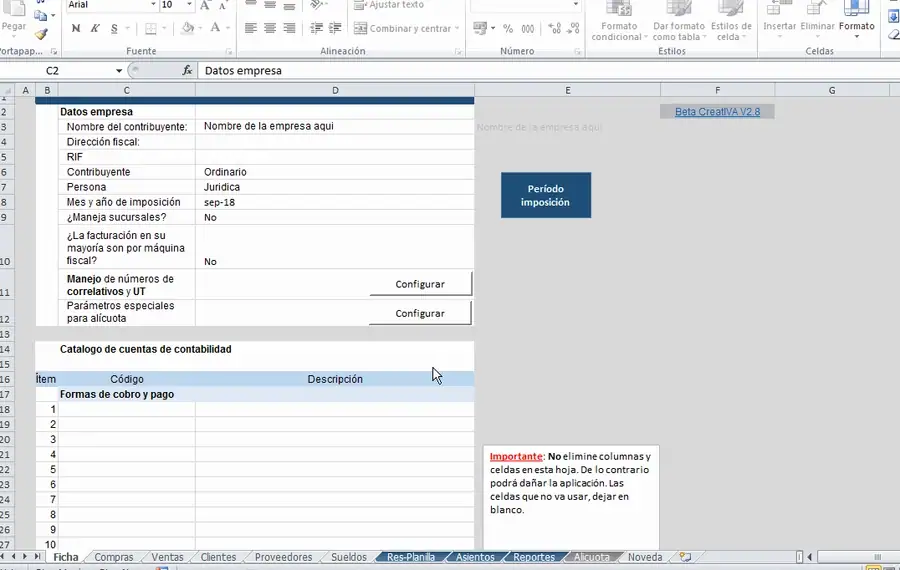
Task: Click the insert function fx icon
Action: [187, 71]
